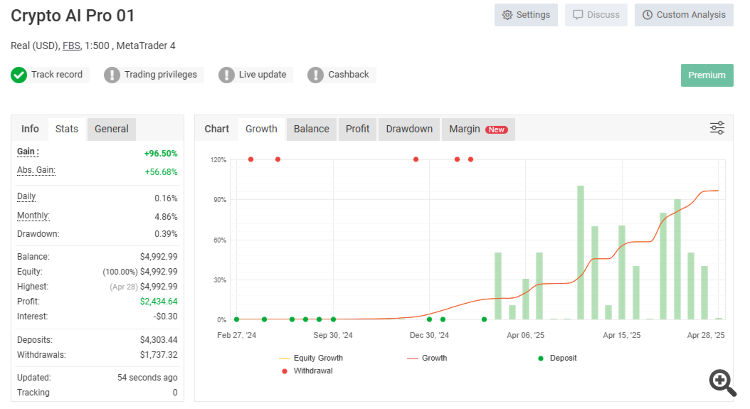The height and width of the screenshot is (409, 750).
Task: Open the Margin tab marked New
Action: tap(478, 129)
